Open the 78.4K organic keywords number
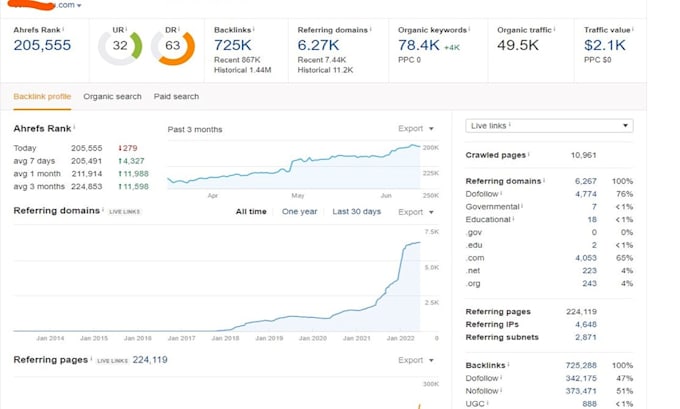Viewport: 680px width, 409px height. click(x=418, y=45)
